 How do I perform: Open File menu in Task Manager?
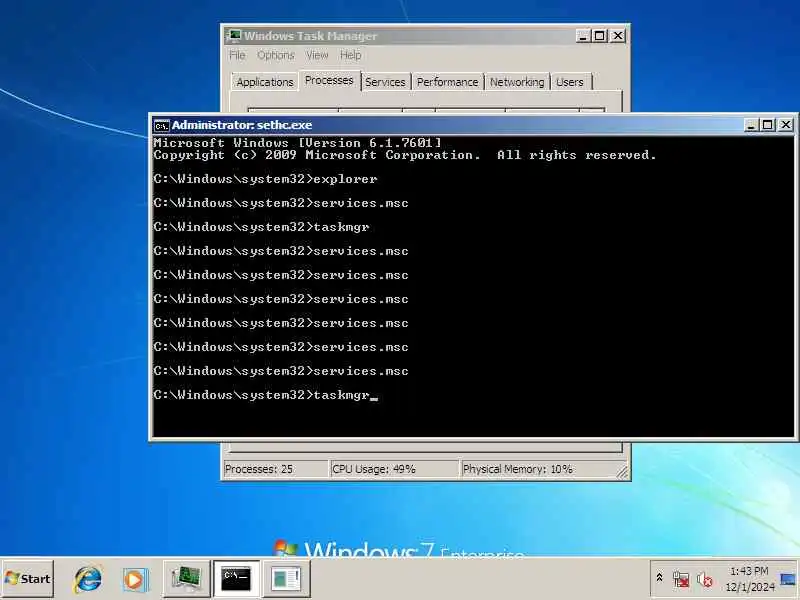[237, 55]
